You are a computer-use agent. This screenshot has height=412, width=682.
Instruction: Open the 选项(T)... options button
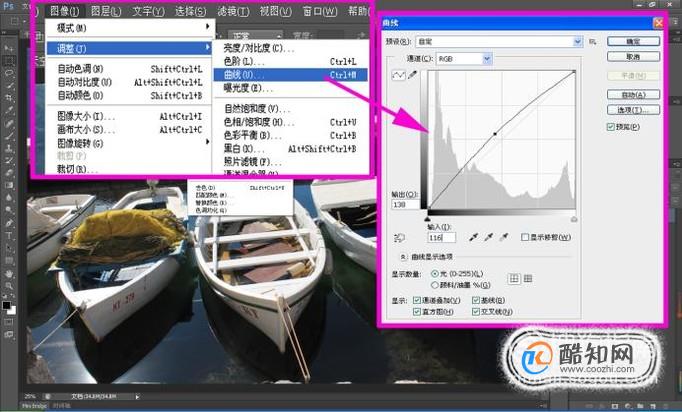[633, 110]
